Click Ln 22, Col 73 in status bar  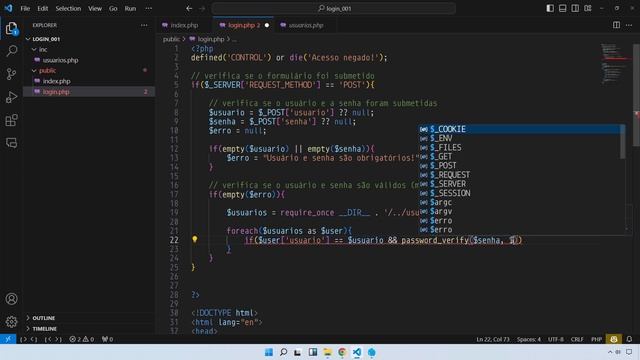(x=493, y=339)
